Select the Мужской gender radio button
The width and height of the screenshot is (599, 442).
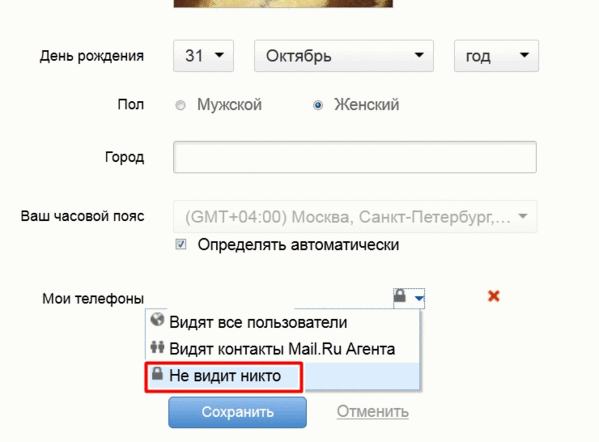point(180,105)
